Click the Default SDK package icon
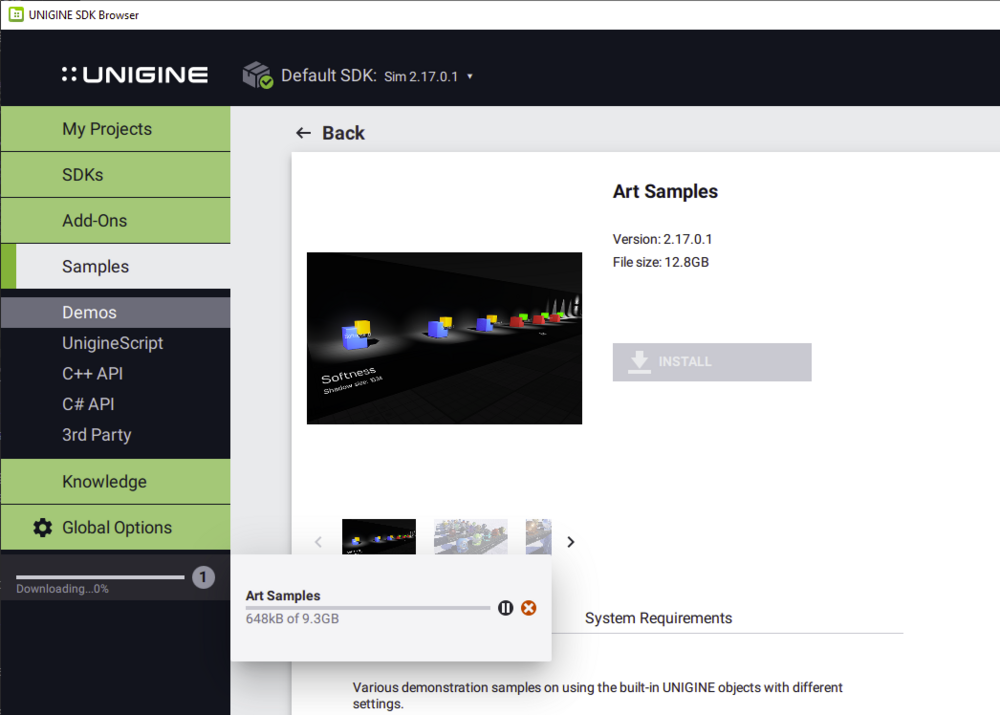Viewport: 1000px width, 715px height. pos(258,75)
